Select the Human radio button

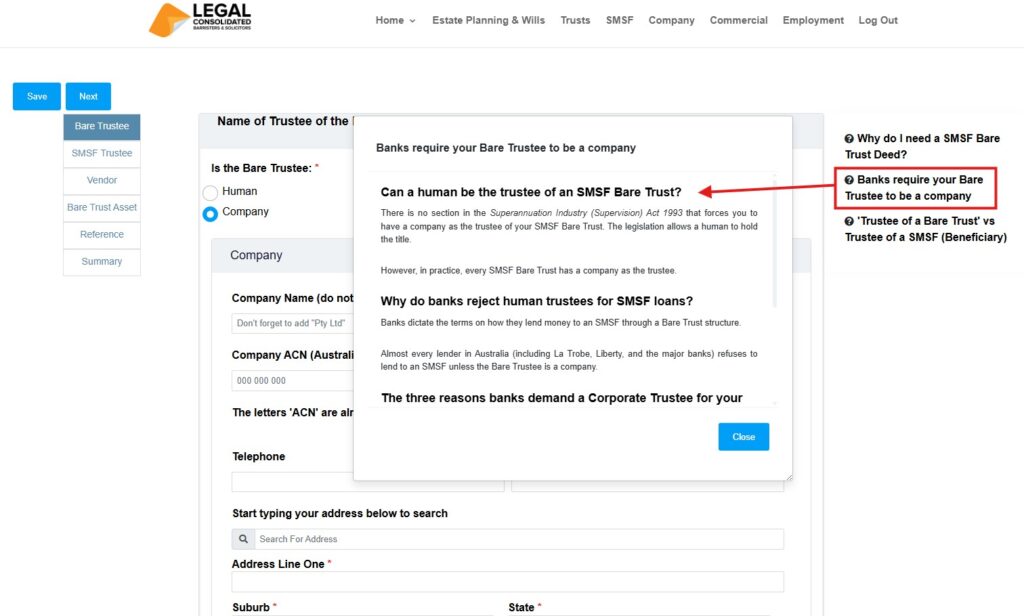click(x=210, y=191)
